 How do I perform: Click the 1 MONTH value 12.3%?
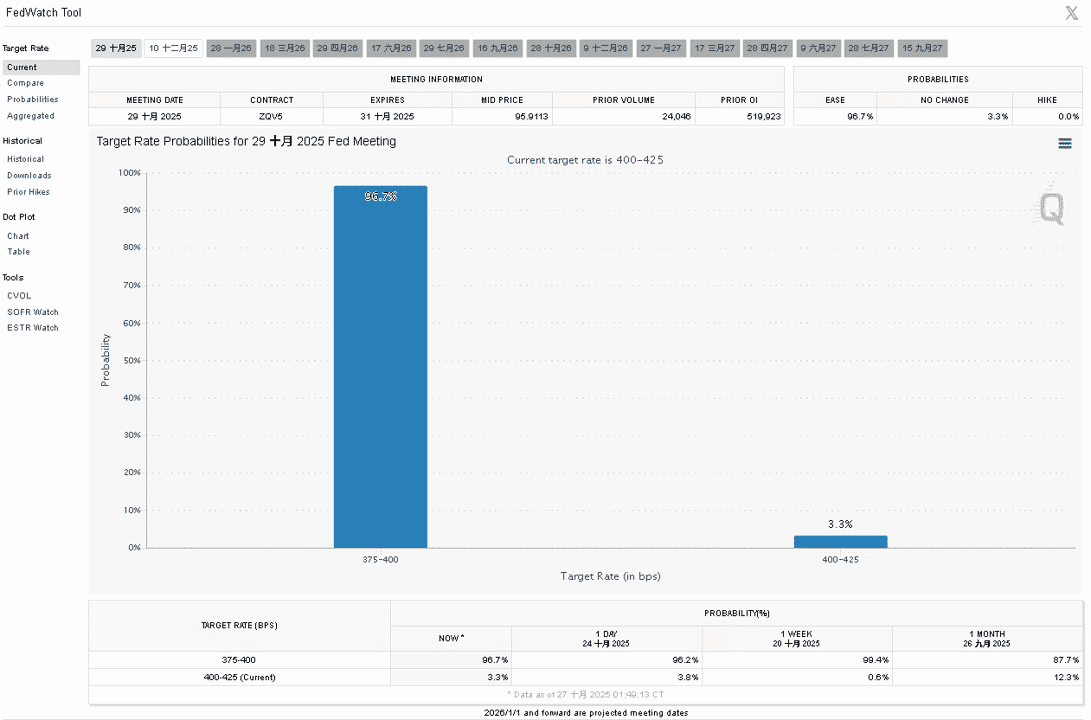(1066, 678)
